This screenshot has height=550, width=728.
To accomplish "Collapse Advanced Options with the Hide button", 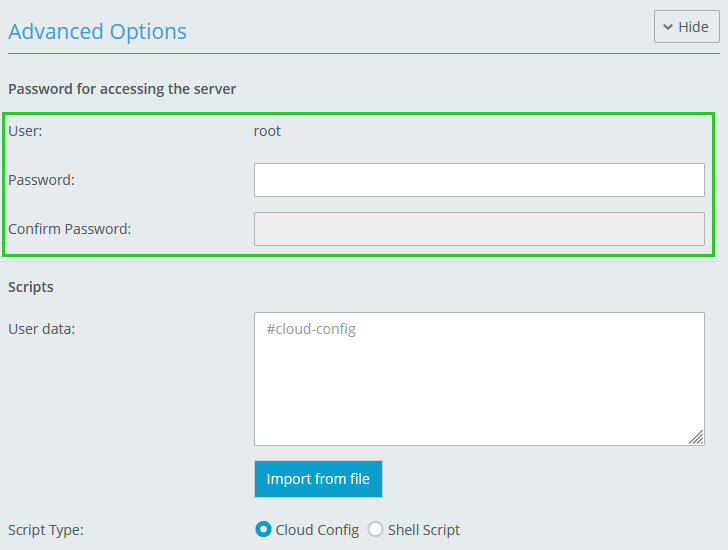I will click(x=686, y=27).
